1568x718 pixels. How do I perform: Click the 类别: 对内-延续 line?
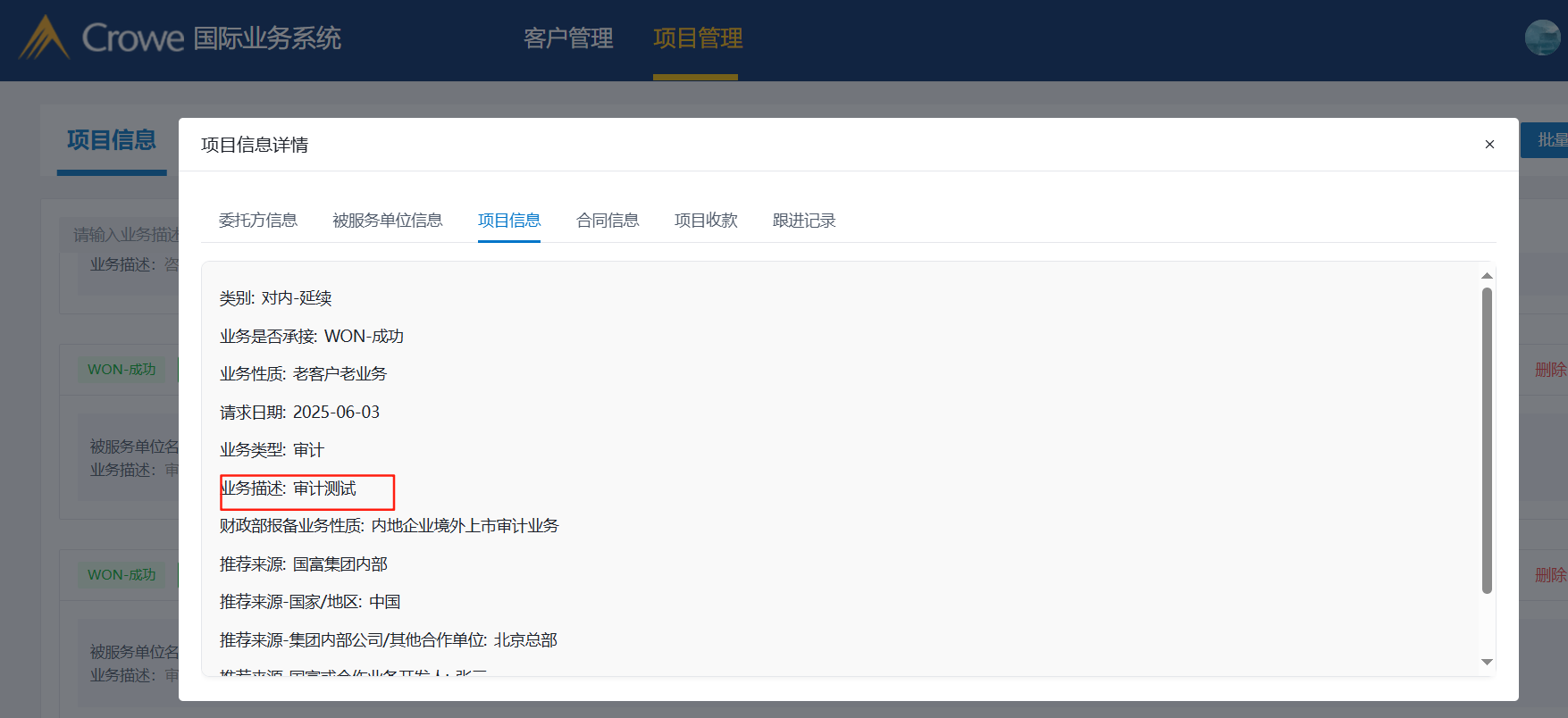276,298
